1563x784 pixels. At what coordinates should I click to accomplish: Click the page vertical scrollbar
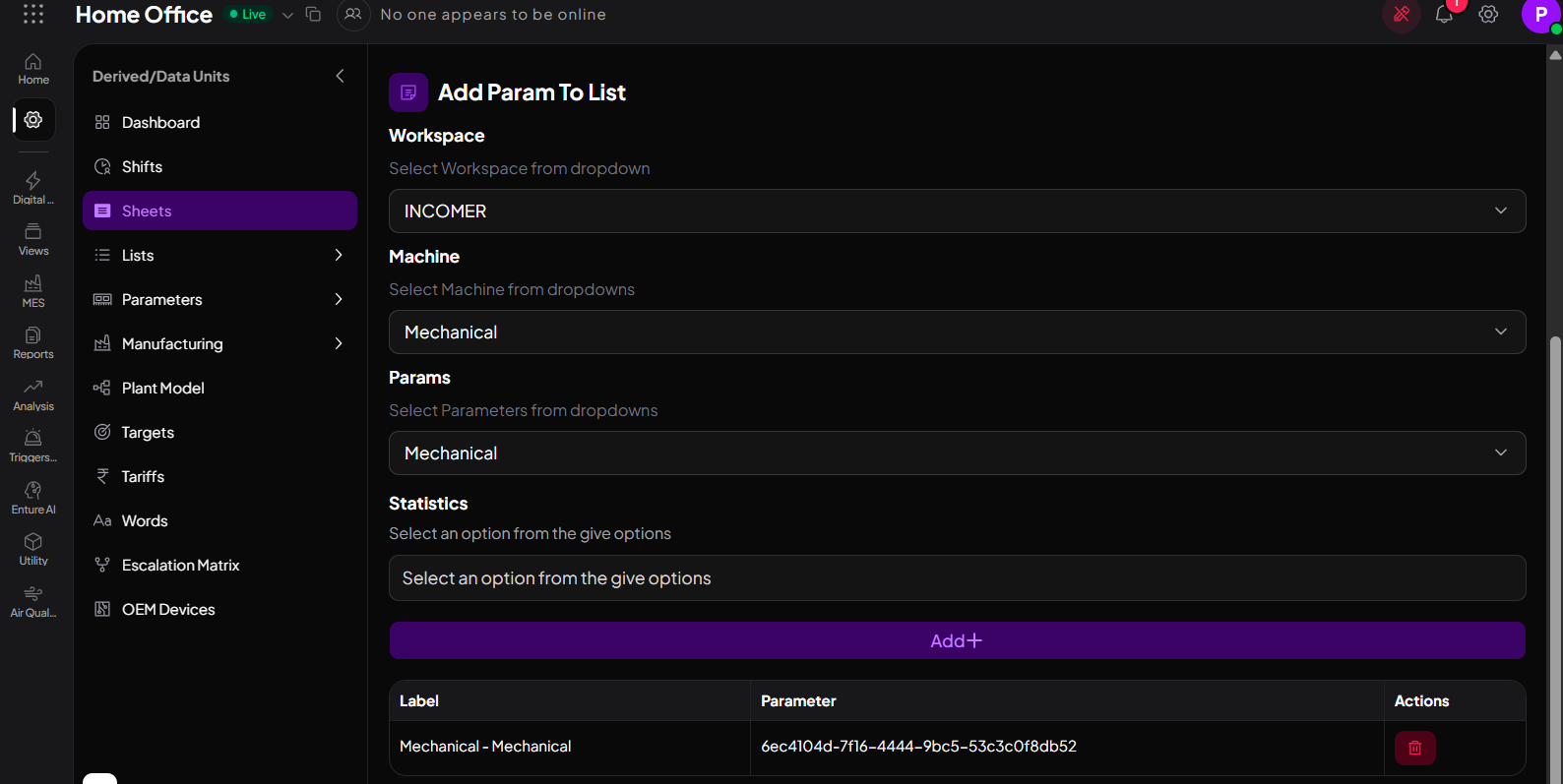pyautogui.click(x=1555, y=561)
